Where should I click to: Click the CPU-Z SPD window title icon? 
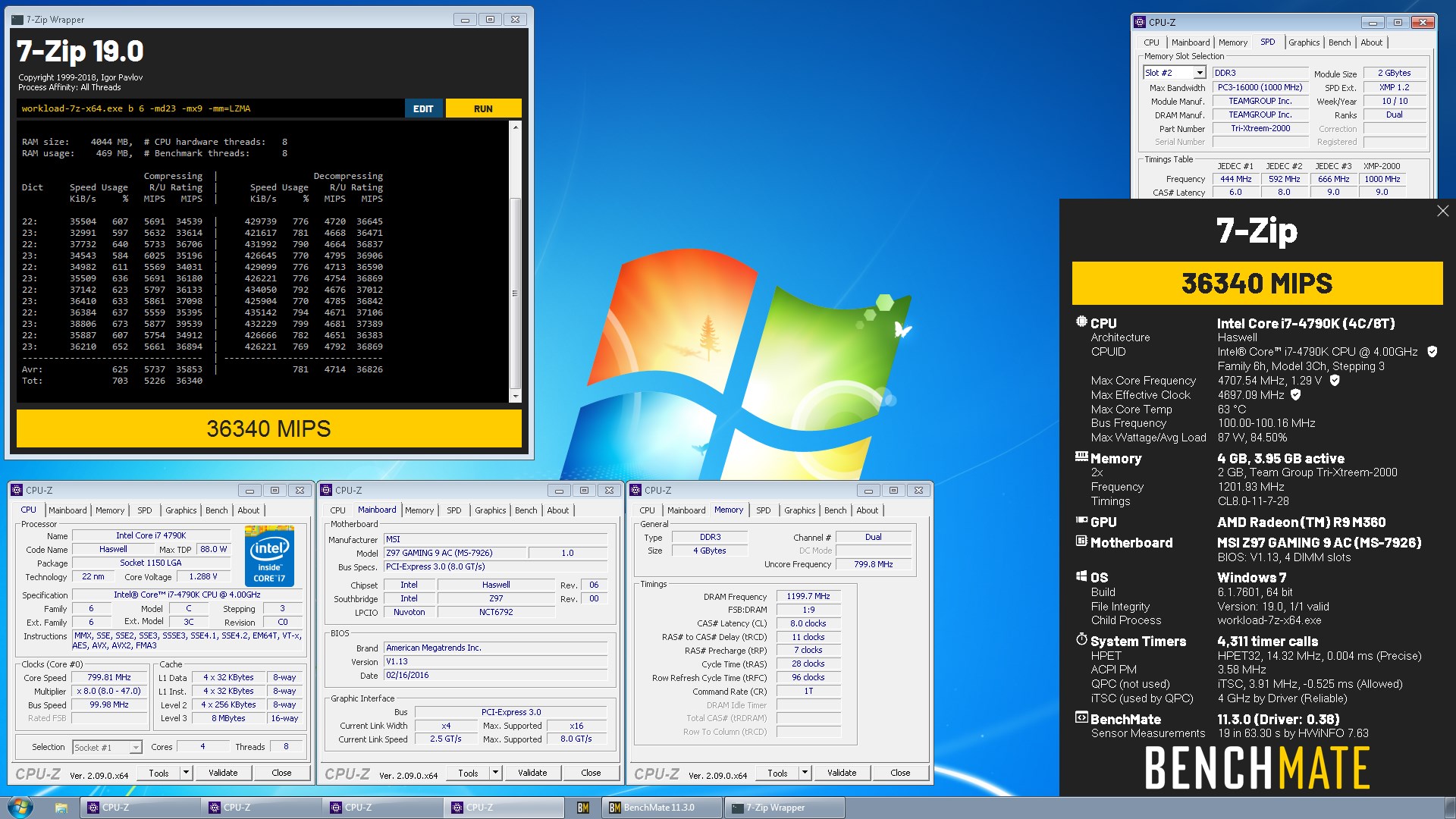point(1140,23)
